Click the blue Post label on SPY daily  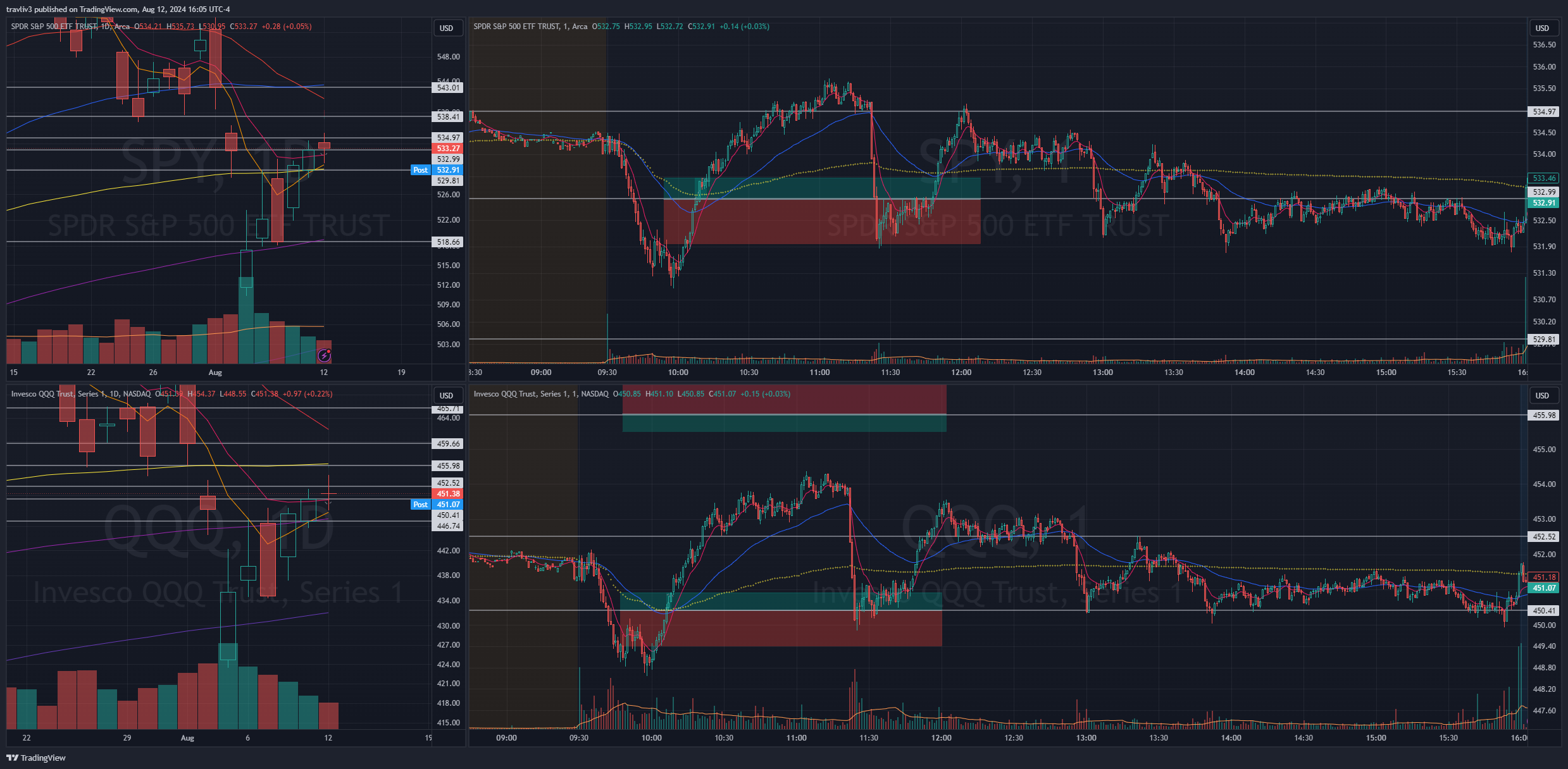(420, 169)
